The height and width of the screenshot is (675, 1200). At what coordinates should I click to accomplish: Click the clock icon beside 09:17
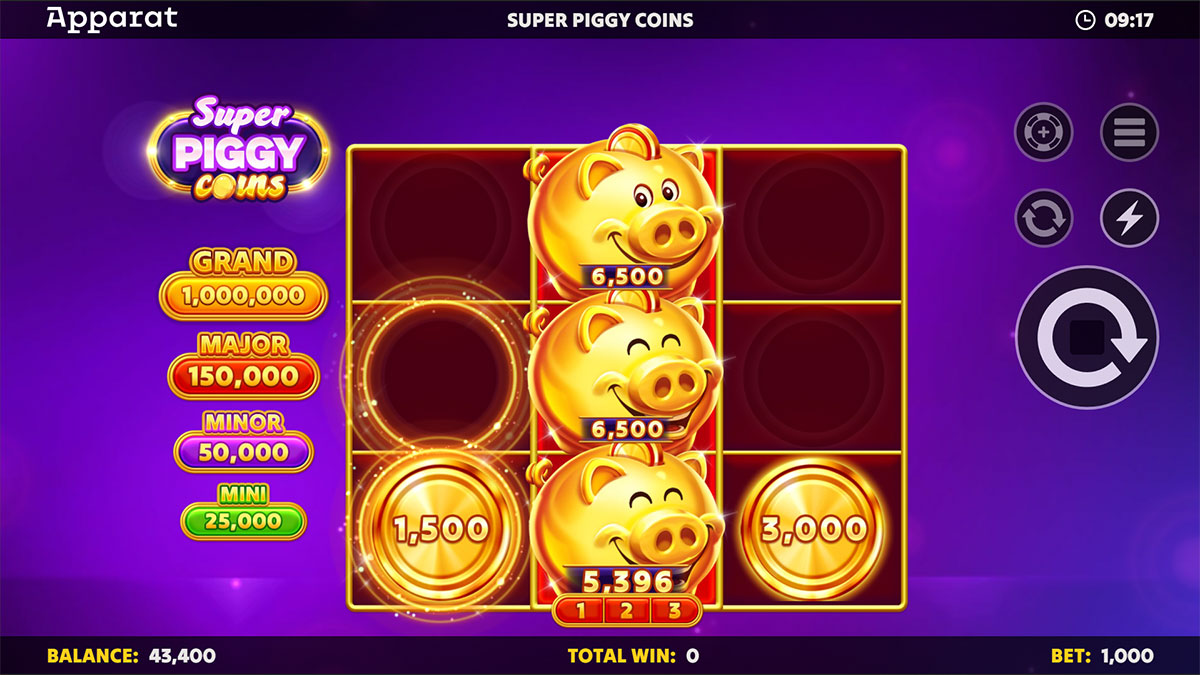coord(1085,19)
